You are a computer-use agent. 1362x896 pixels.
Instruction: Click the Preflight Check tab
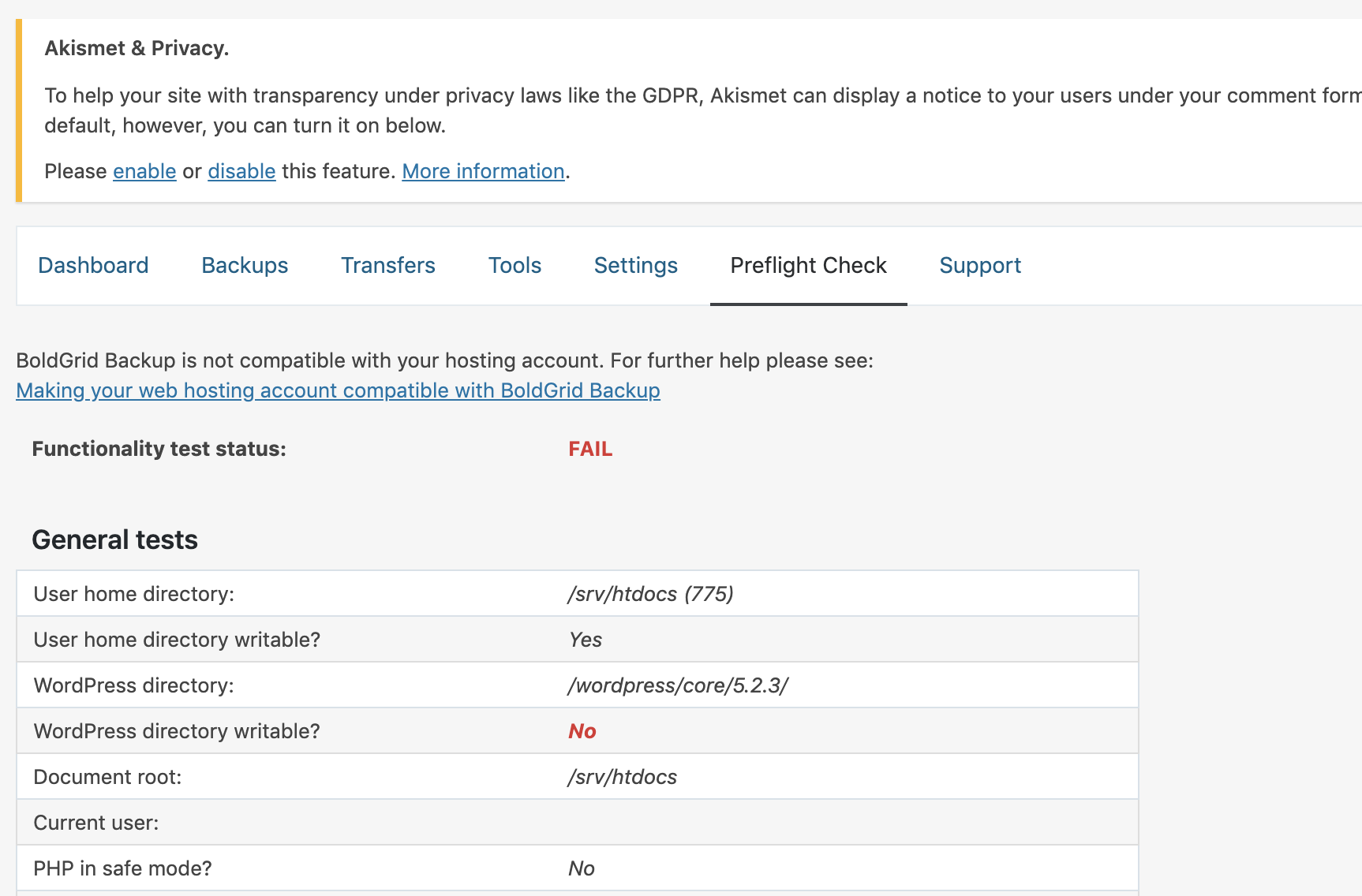pyautogui.click(x=808, y=266)
